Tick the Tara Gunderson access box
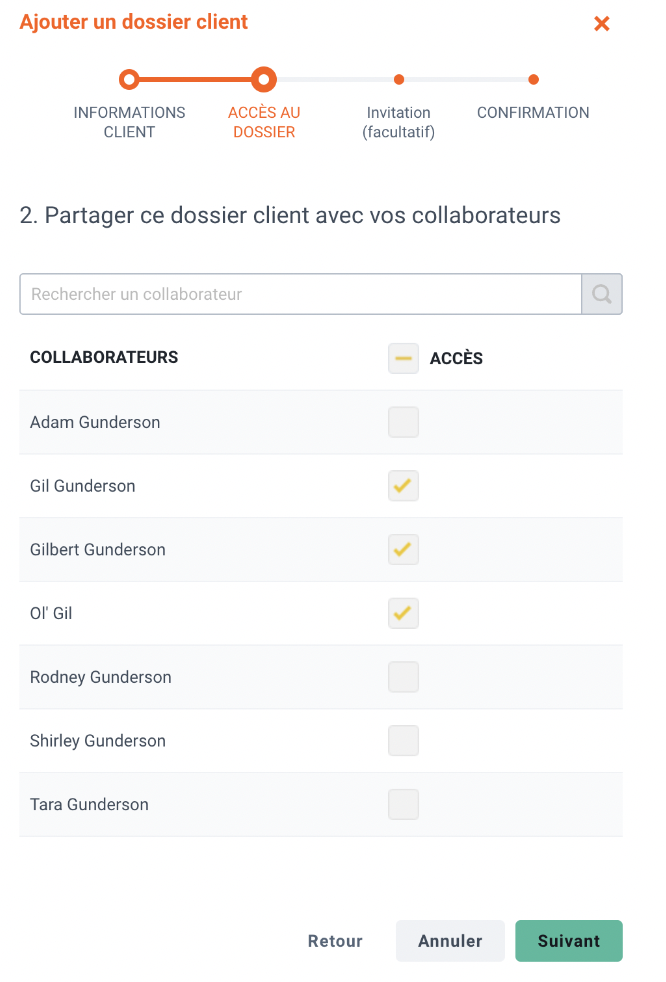The image size is (666, 982). 403,804
